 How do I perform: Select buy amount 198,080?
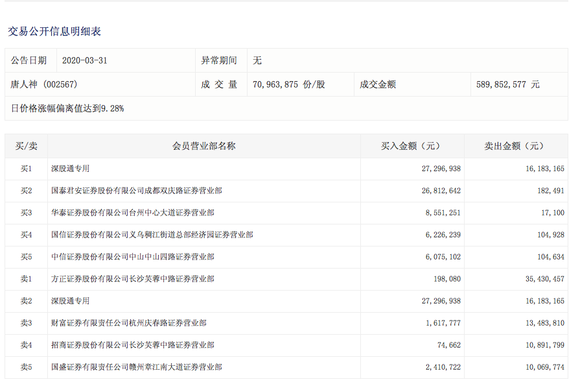point(447,279)
